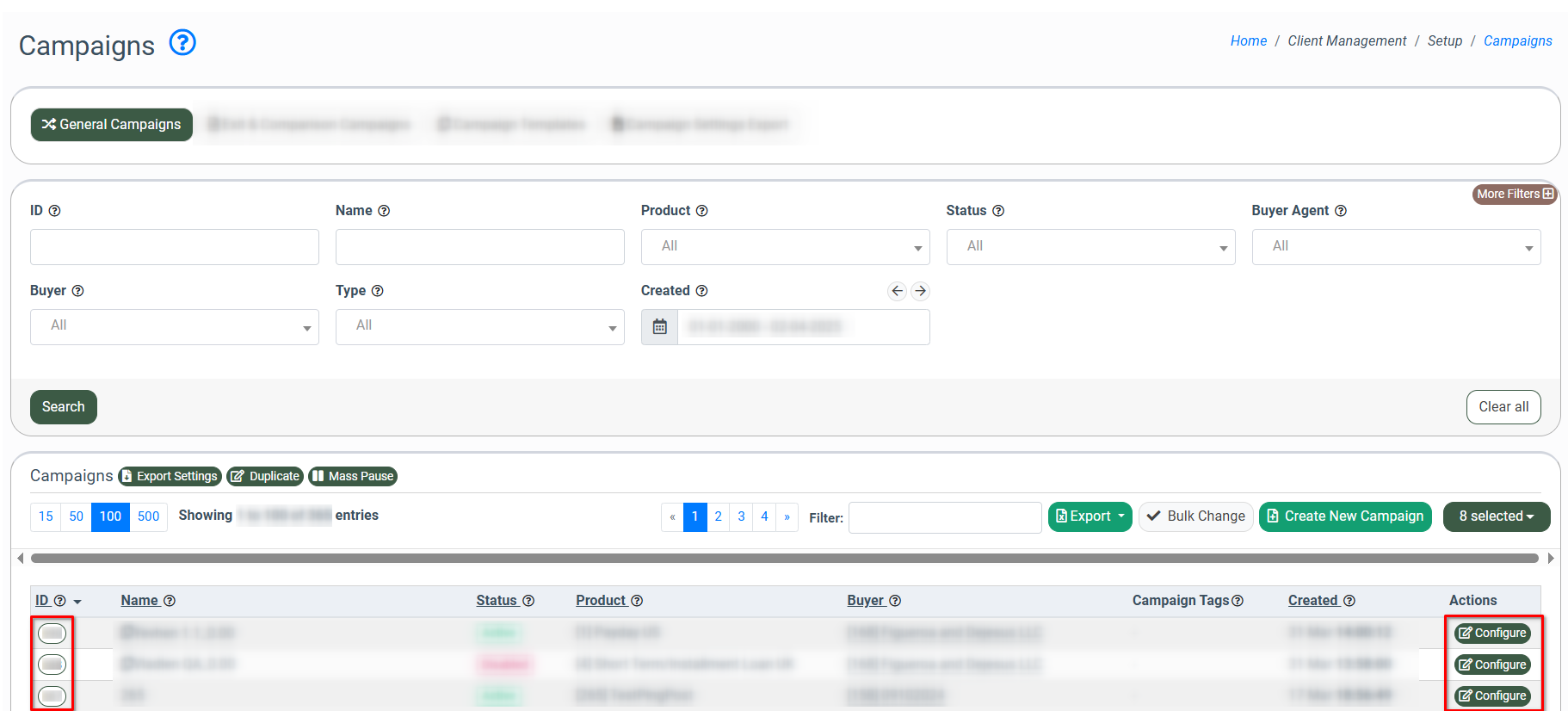
Task: Click the calendar icon in Created filter
Action: (660, 327)
